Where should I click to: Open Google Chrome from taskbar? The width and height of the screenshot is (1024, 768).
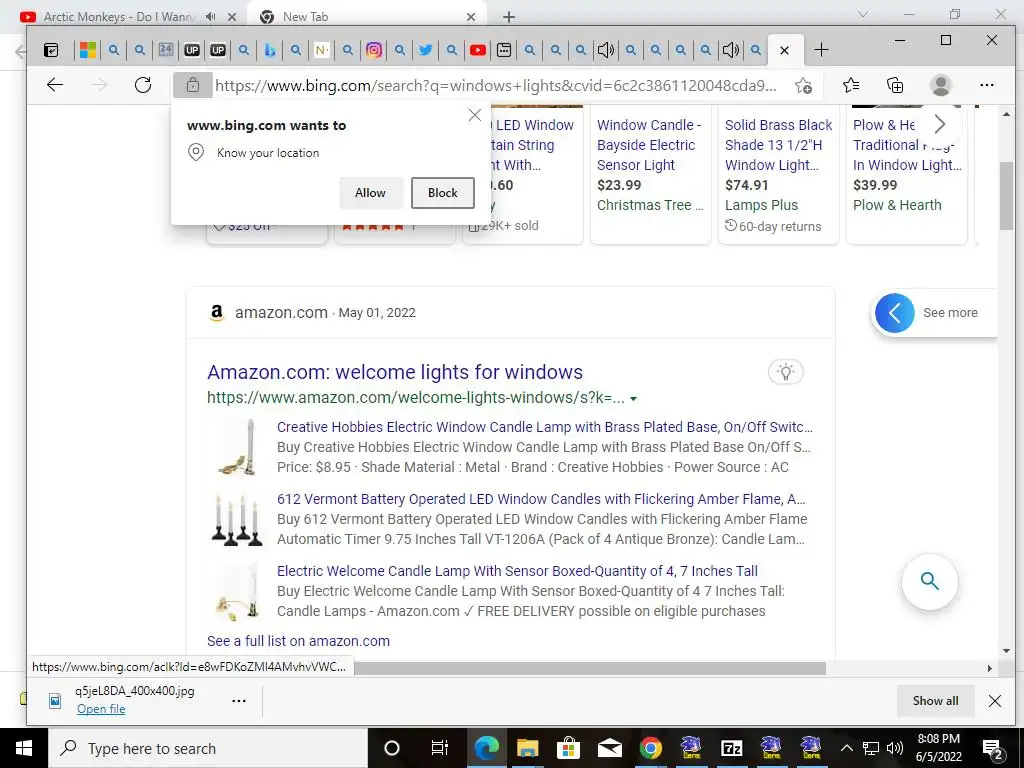coord(650,748)
